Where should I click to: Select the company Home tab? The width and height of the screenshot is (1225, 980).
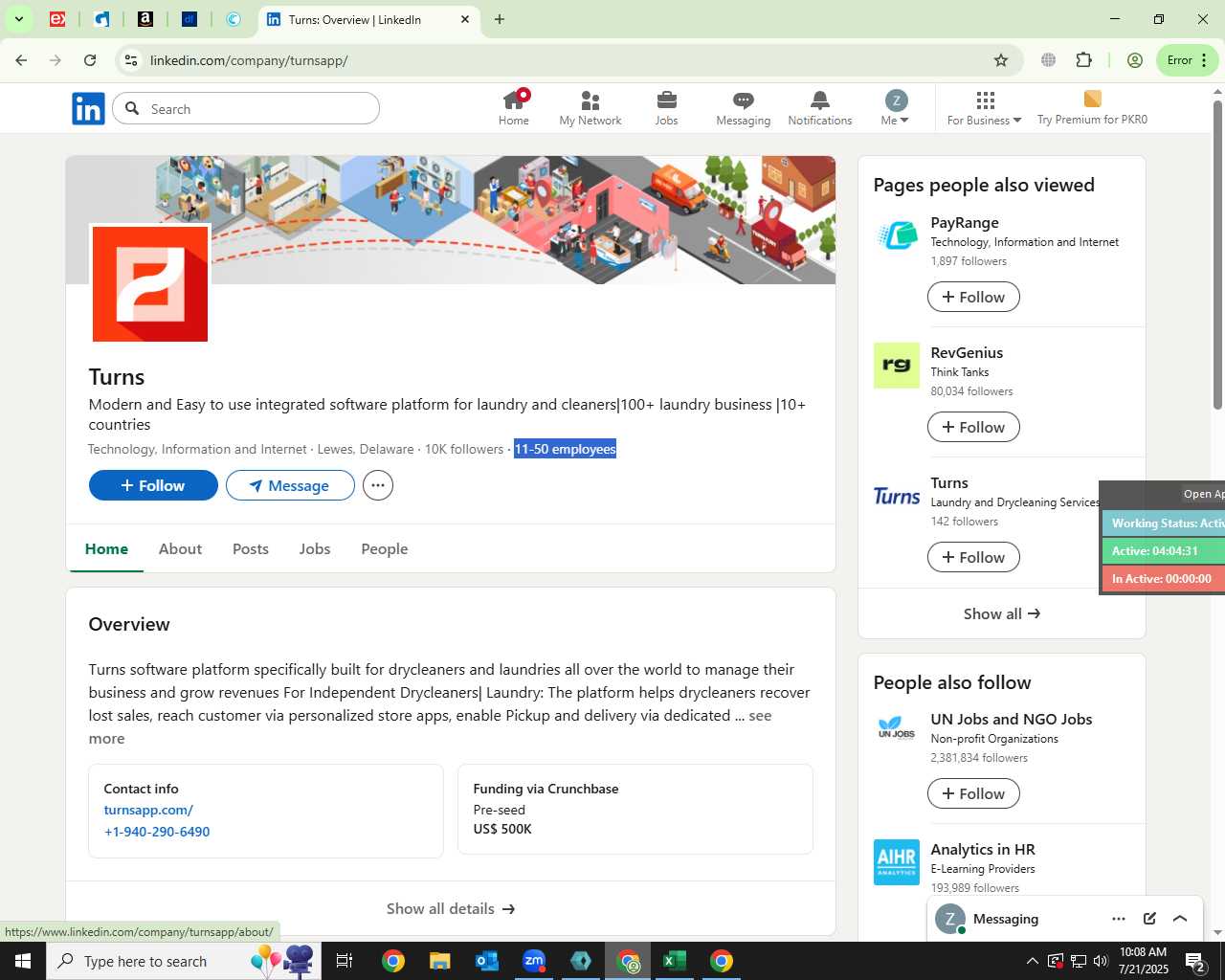coord(106,548)
